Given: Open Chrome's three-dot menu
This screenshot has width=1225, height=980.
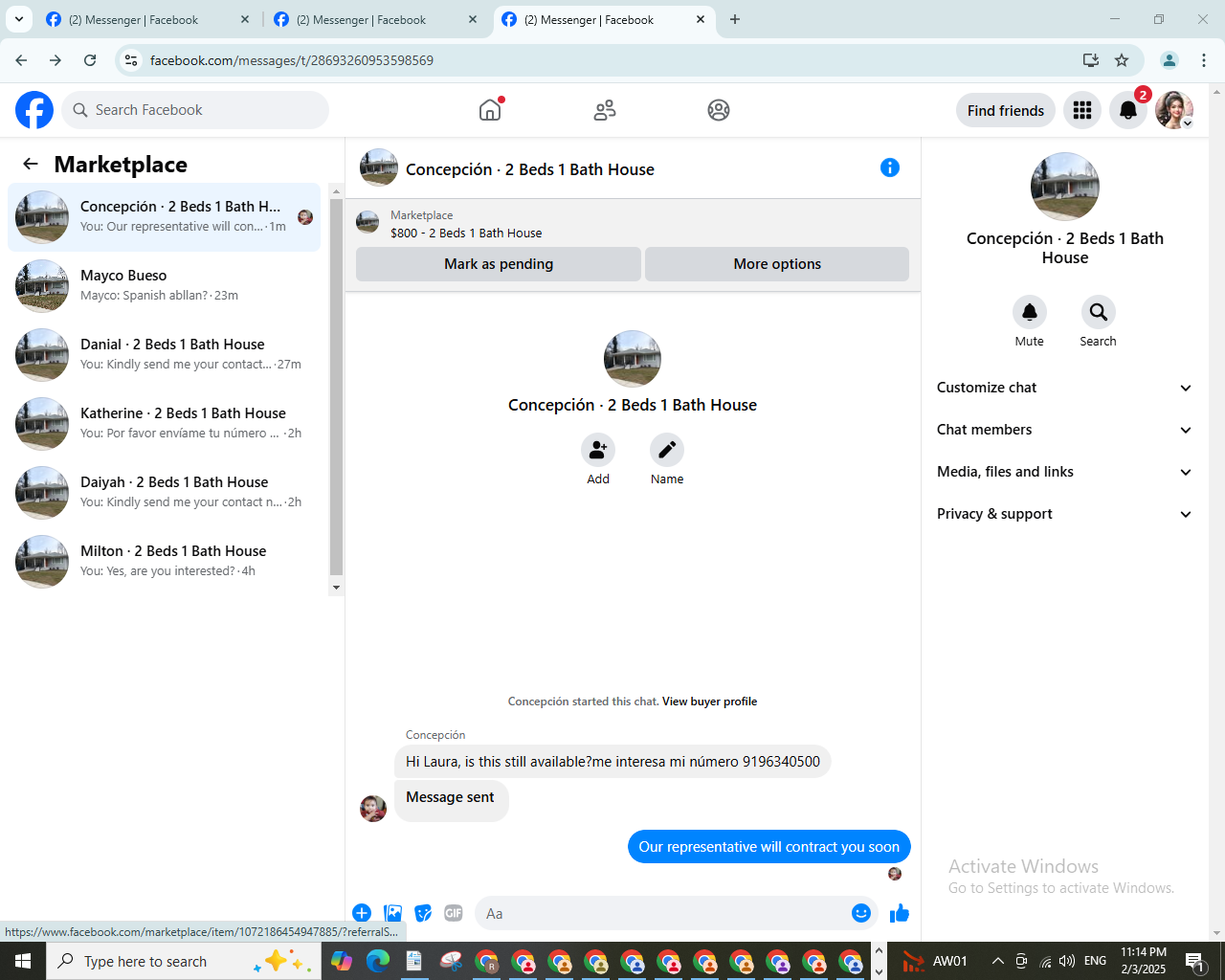Looking at the screenshot, I should pos(1204,60).
